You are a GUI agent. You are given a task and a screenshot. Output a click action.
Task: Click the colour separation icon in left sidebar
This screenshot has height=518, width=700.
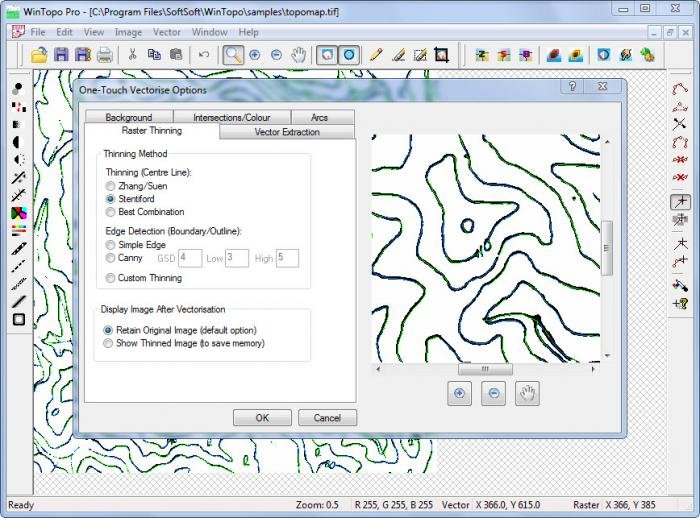pyautogui.click(x=19, y=213)
